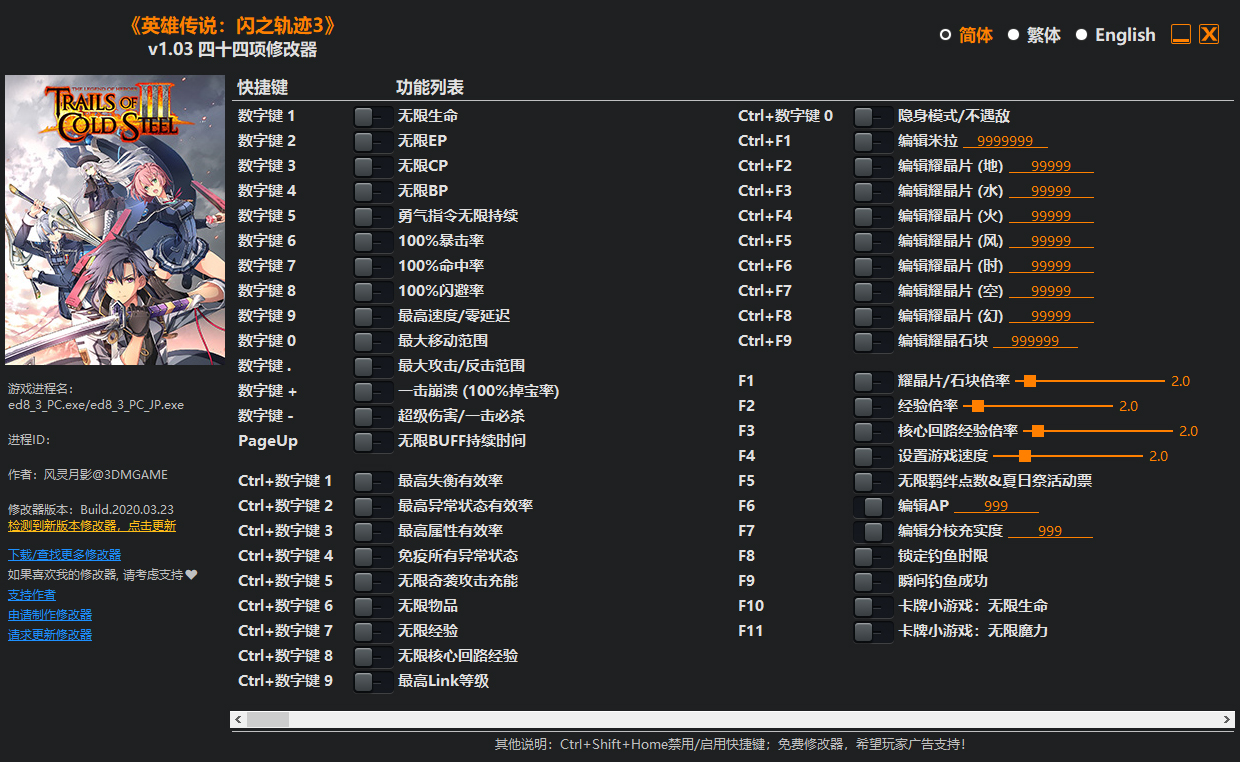Click the 编辑AP value field
Image resolution: width=1240 pixels, height=762 pixels.
coord(996,506)
